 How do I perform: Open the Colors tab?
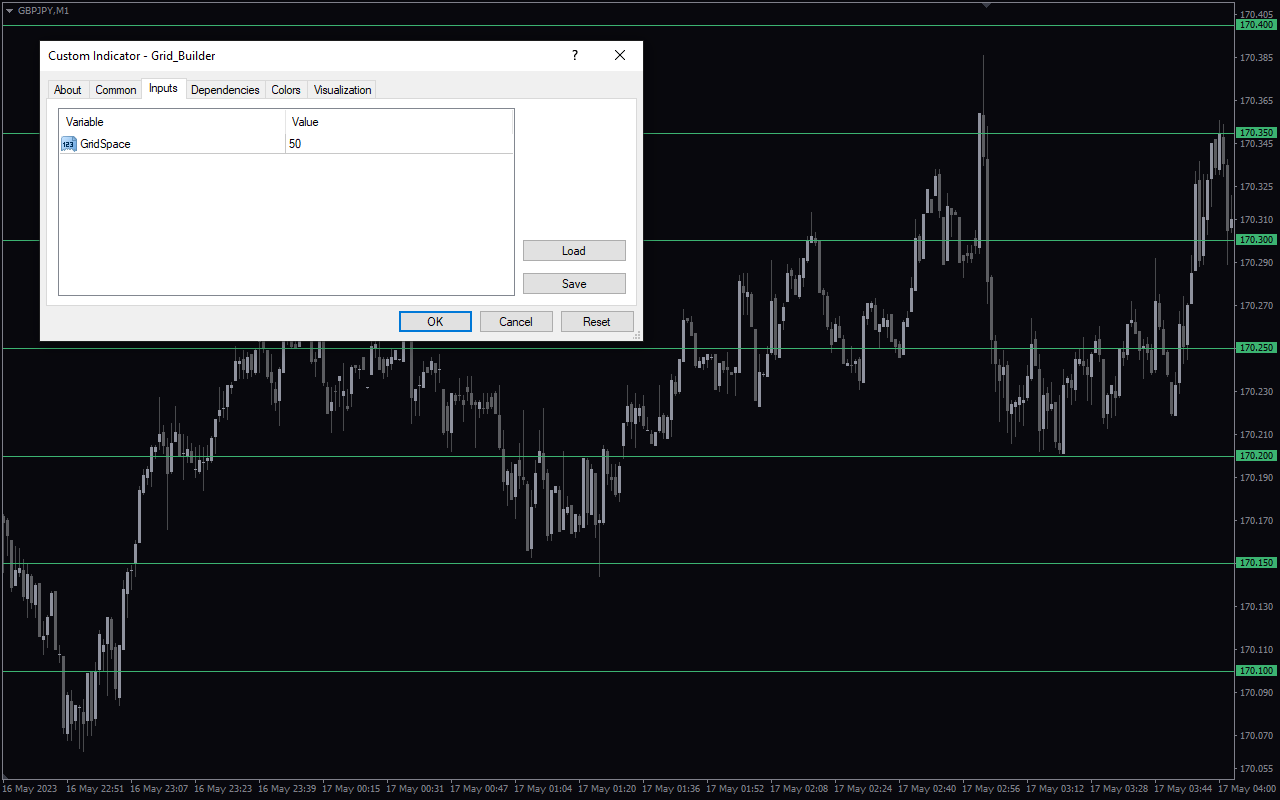[286, 90]
